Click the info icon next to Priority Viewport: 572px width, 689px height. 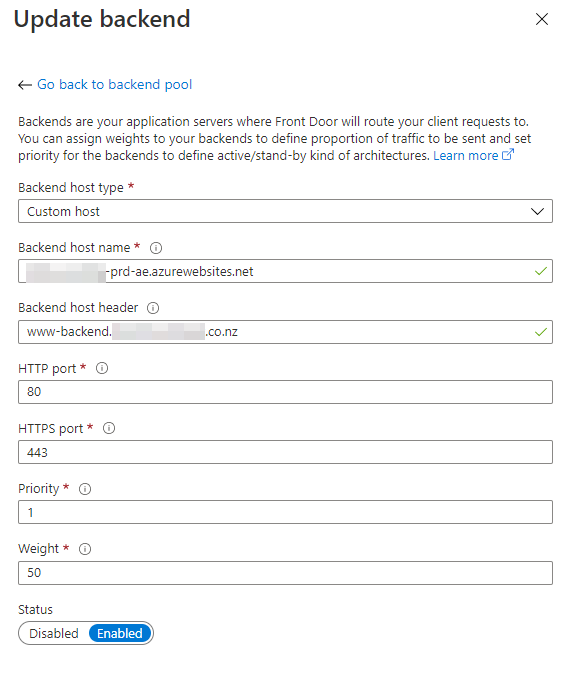85,489
